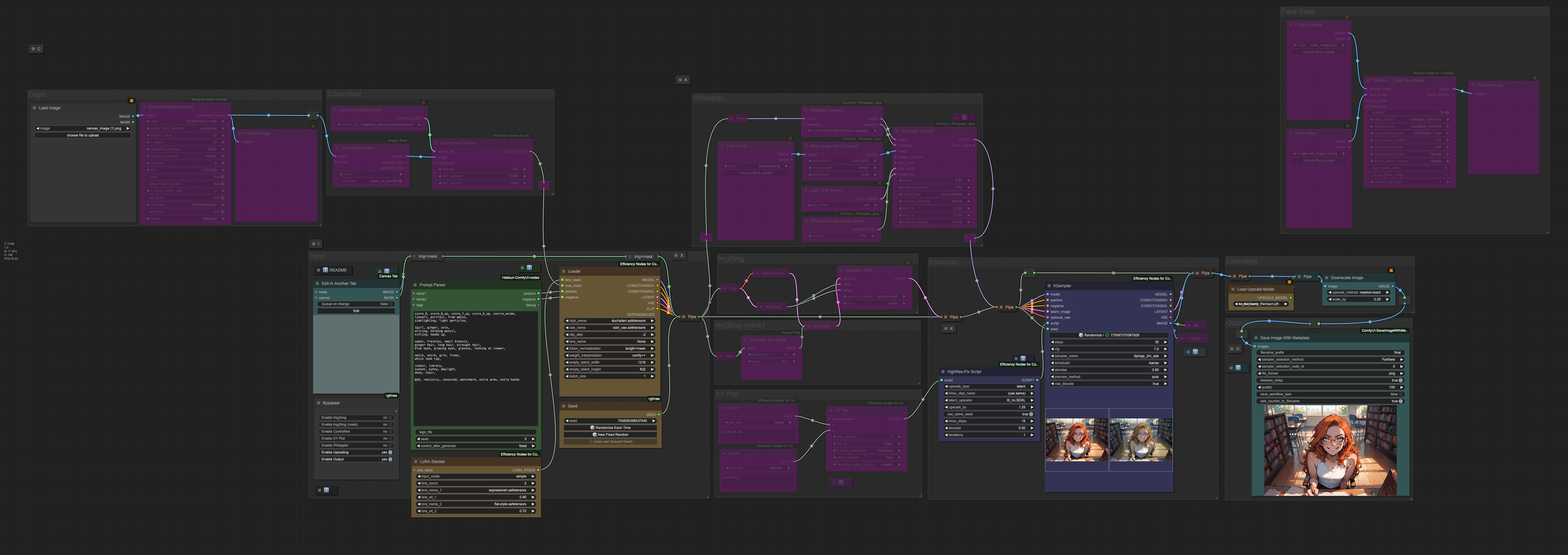Open sampler_name dropdown in KSampler
This screenshot has height=555, width=1568.
1108,356
